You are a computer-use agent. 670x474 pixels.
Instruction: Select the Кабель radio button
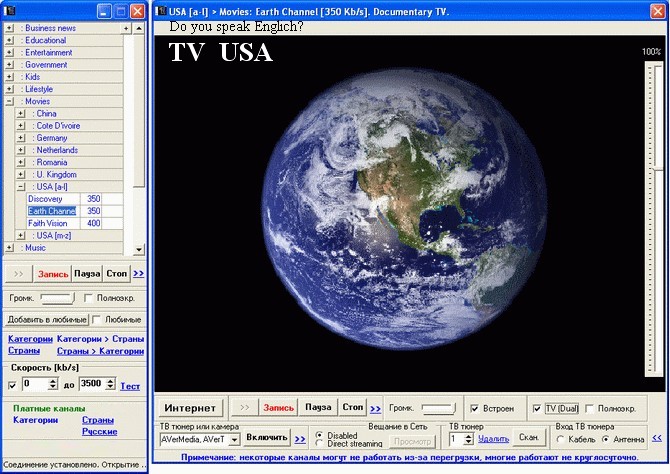pos(561,439)
